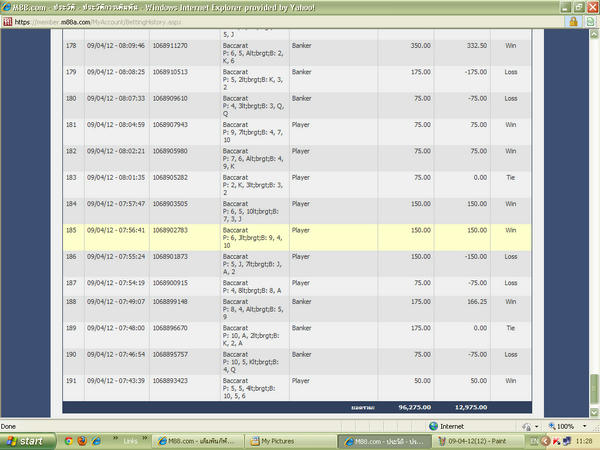600x450 pixels.
Task: Click reference number 1068911270
Action: pyautogui.click(x=170, y=46)
